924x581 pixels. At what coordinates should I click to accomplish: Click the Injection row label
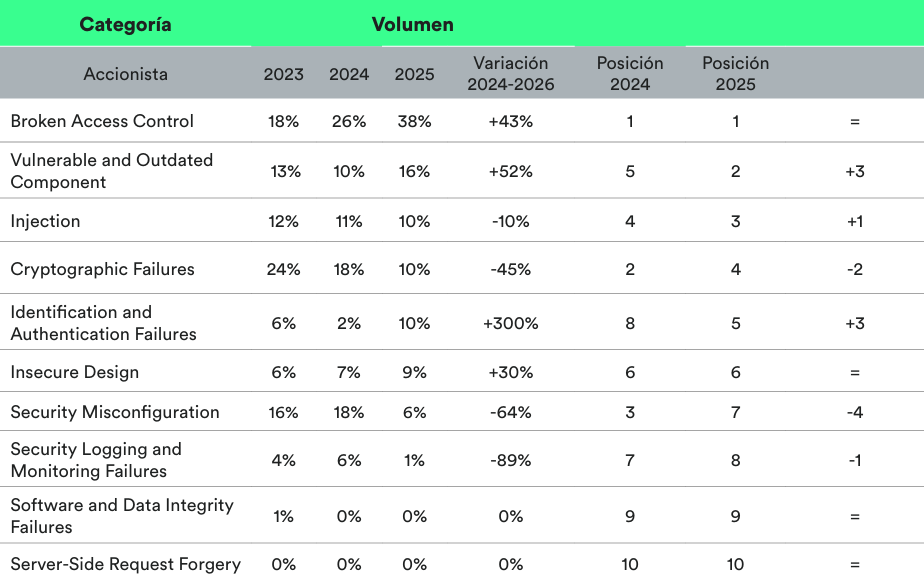click(45, 221)
